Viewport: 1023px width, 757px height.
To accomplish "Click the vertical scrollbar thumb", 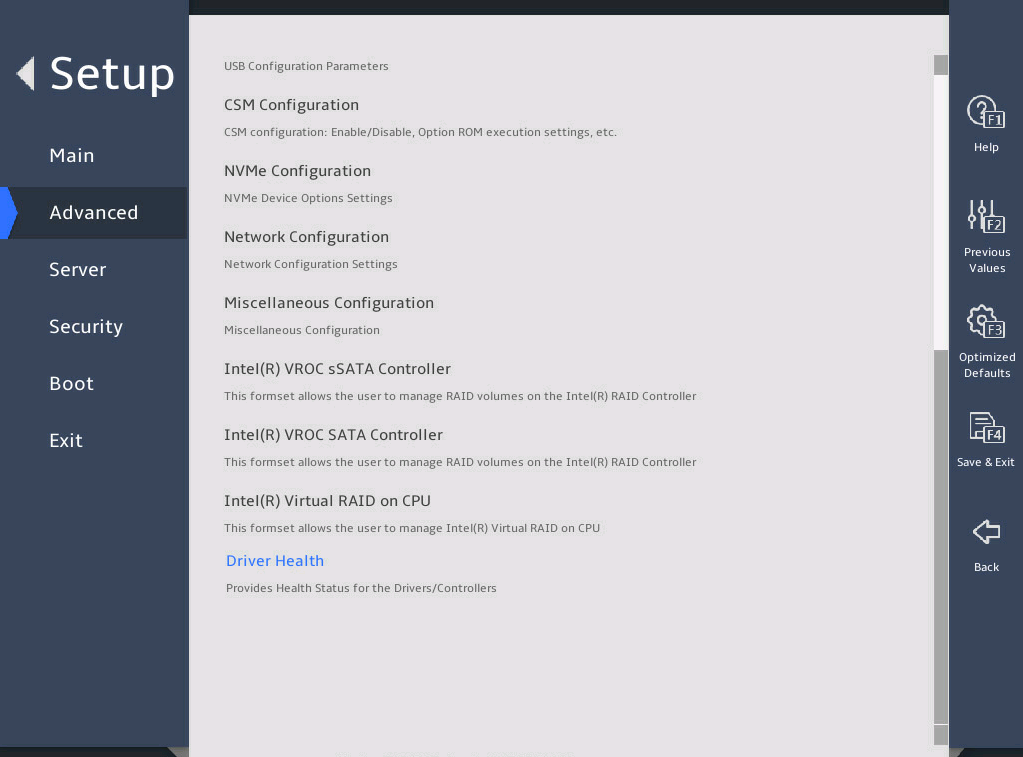I will point(940,536).
